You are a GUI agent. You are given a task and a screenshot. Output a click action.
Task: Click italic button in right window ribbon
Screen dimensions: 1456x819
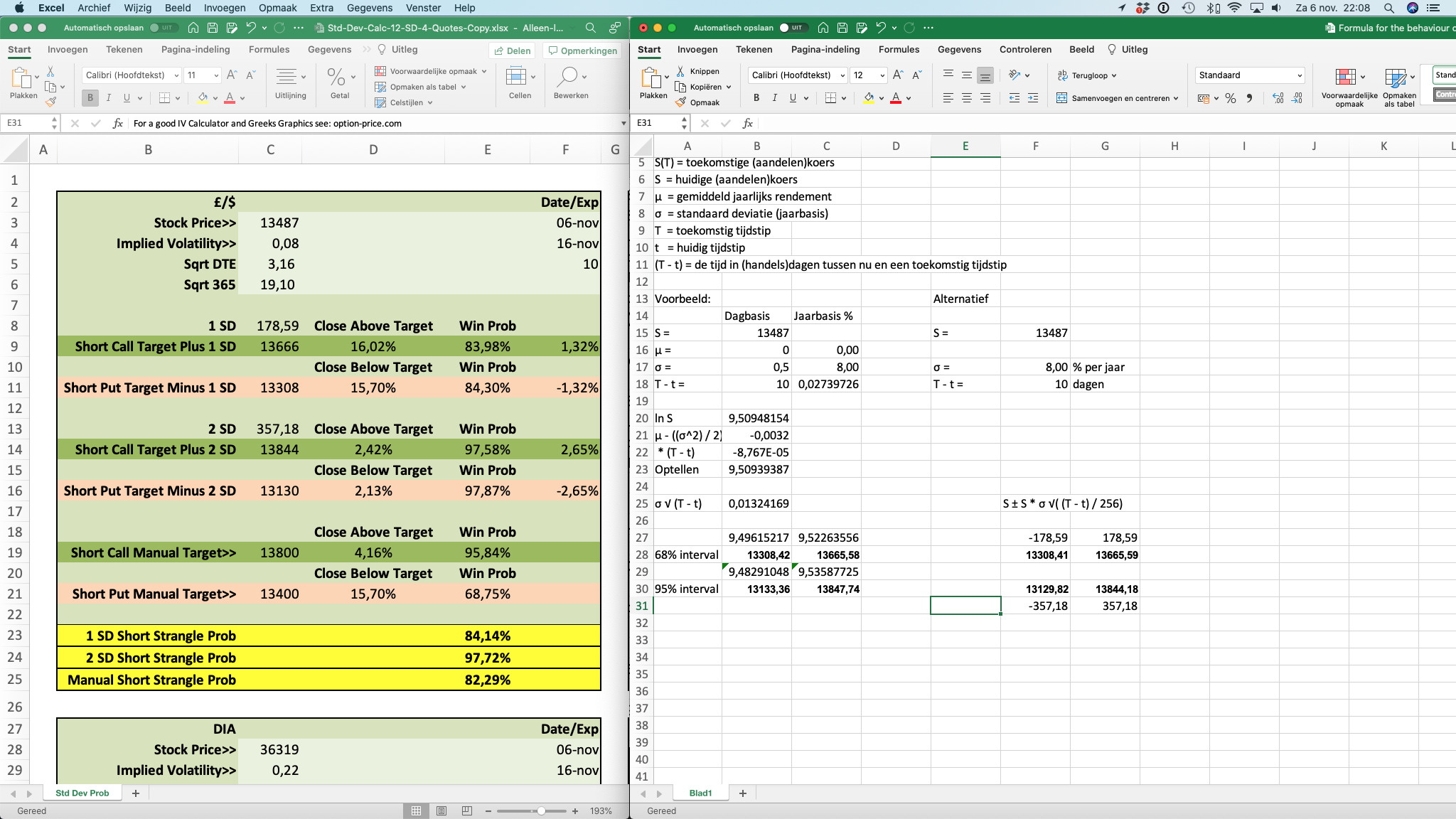click(x=774, y=98)
